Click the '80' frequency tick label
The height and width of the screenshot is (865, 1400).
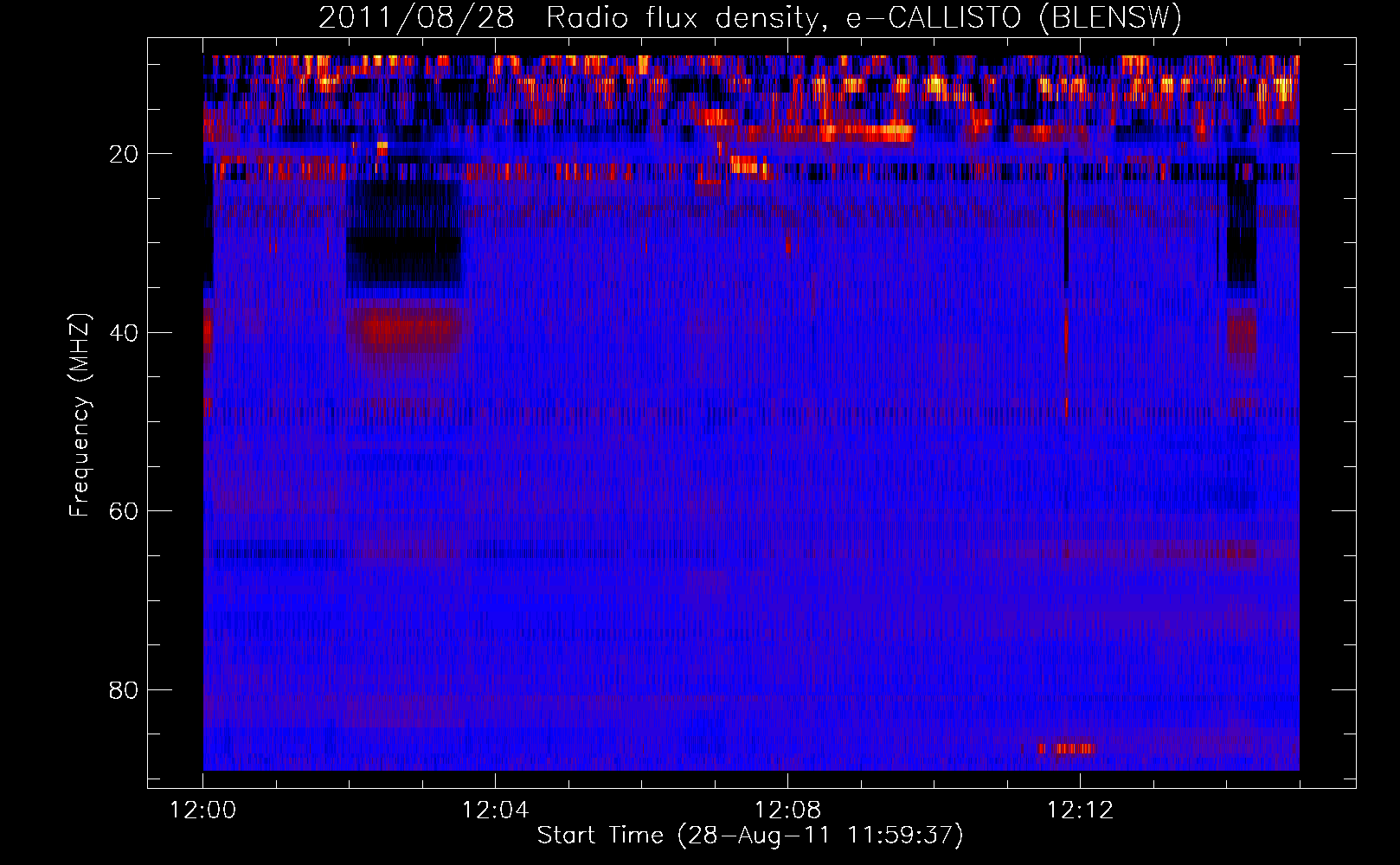pos(125,690)
